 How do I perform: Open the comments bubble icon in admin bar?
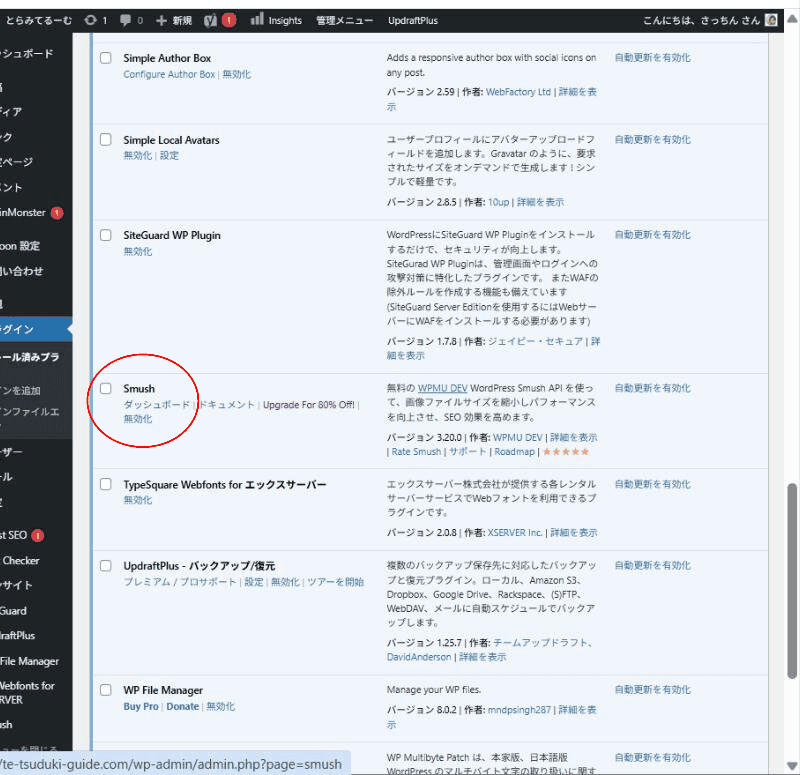tap(125, 20)
